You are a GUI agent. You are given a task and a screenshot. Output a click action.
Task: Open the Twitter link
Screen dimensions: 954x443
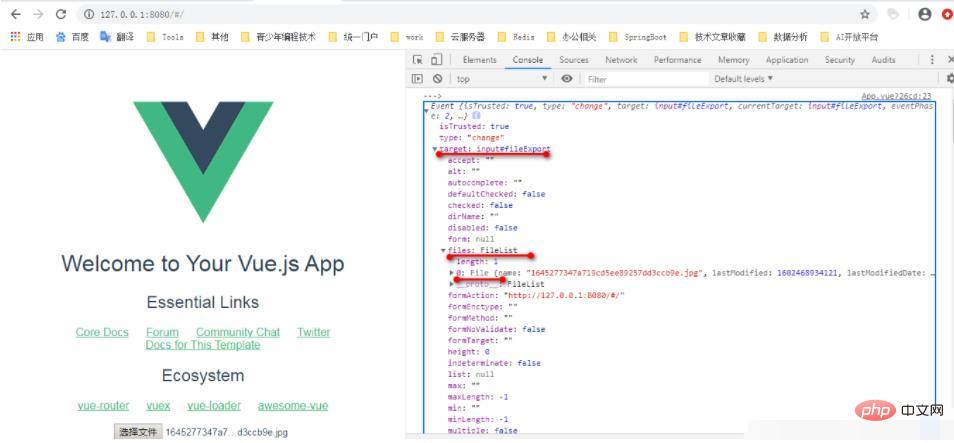[313, 332]
